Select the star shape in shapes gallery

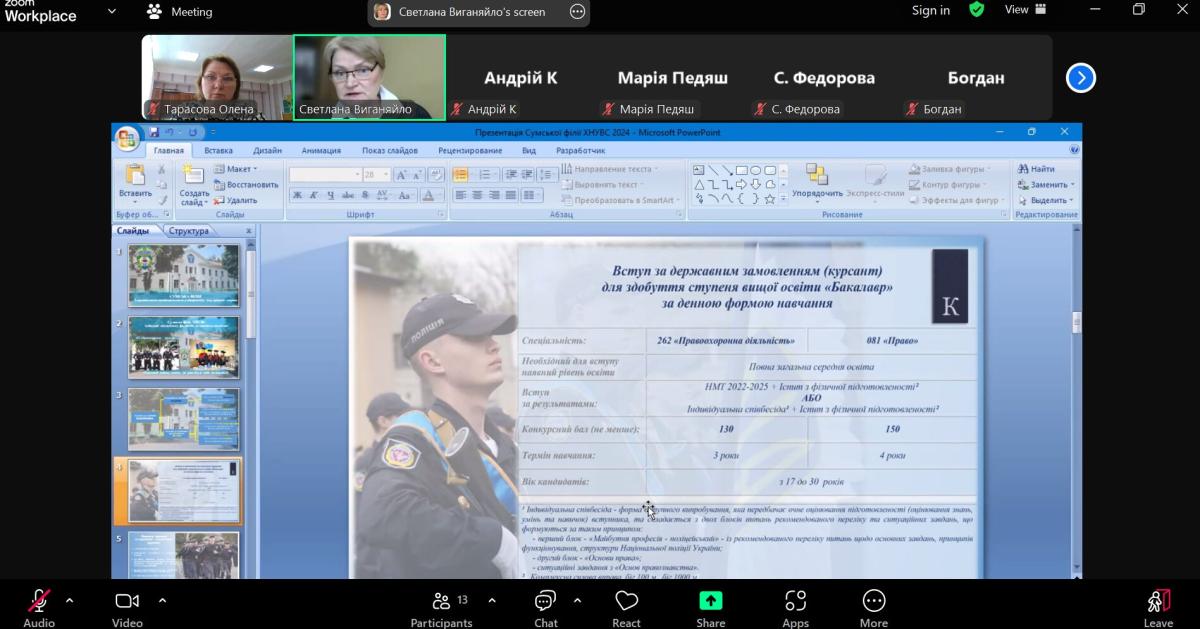click(x=769, y=198)
